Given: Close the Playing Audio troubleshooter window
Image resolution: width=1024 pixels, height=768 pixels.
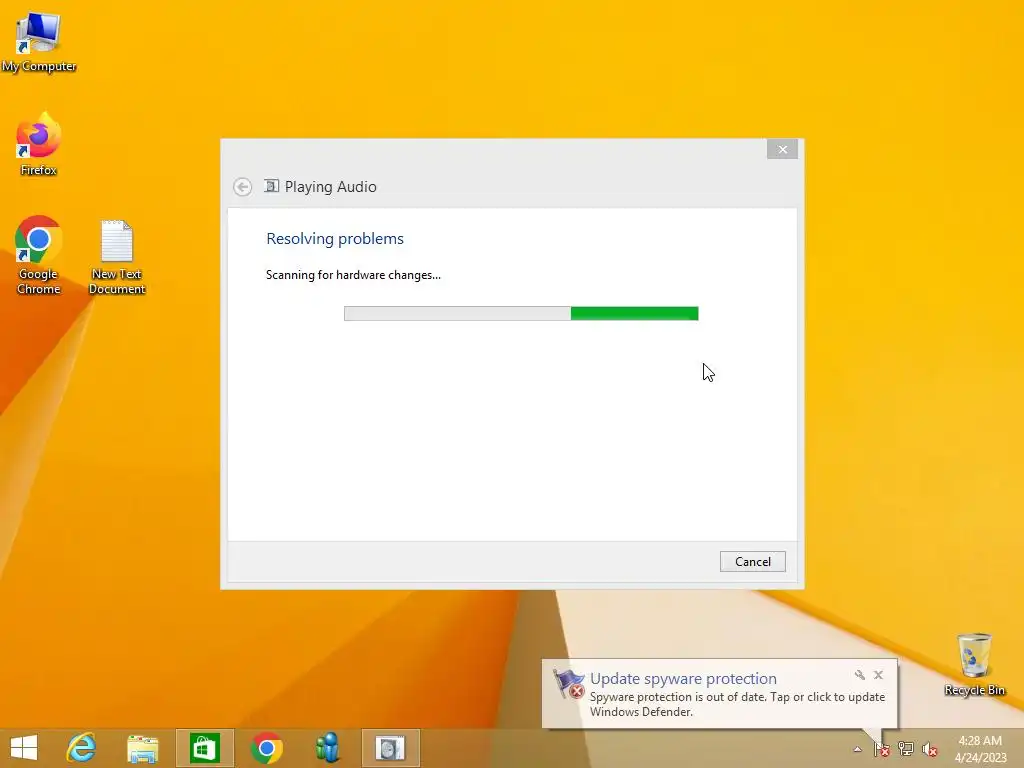Looking at the screenshot, I should (x=782, y=150).
